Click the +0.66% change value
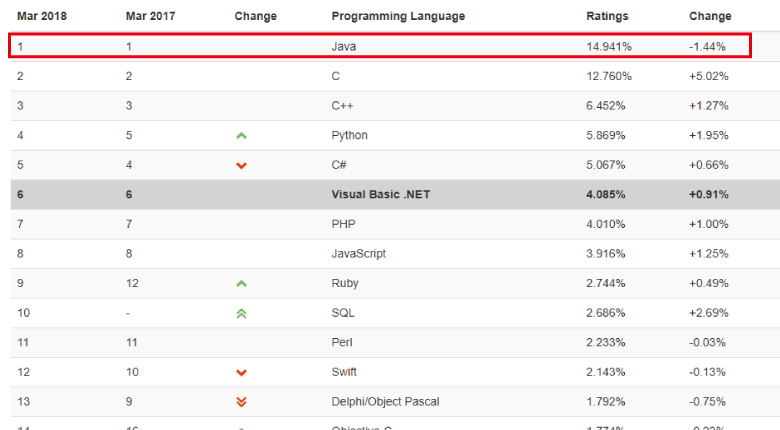The width and height of the screenshot is (780, 430). pyautogui.click(x=708, y=165)
